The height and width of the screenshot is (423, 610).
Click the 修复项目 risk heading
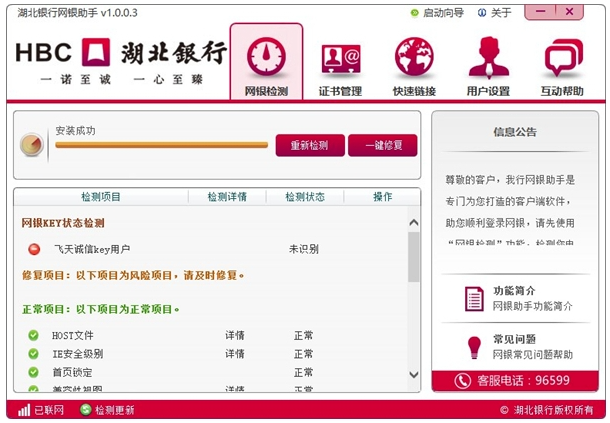[133, 276]
